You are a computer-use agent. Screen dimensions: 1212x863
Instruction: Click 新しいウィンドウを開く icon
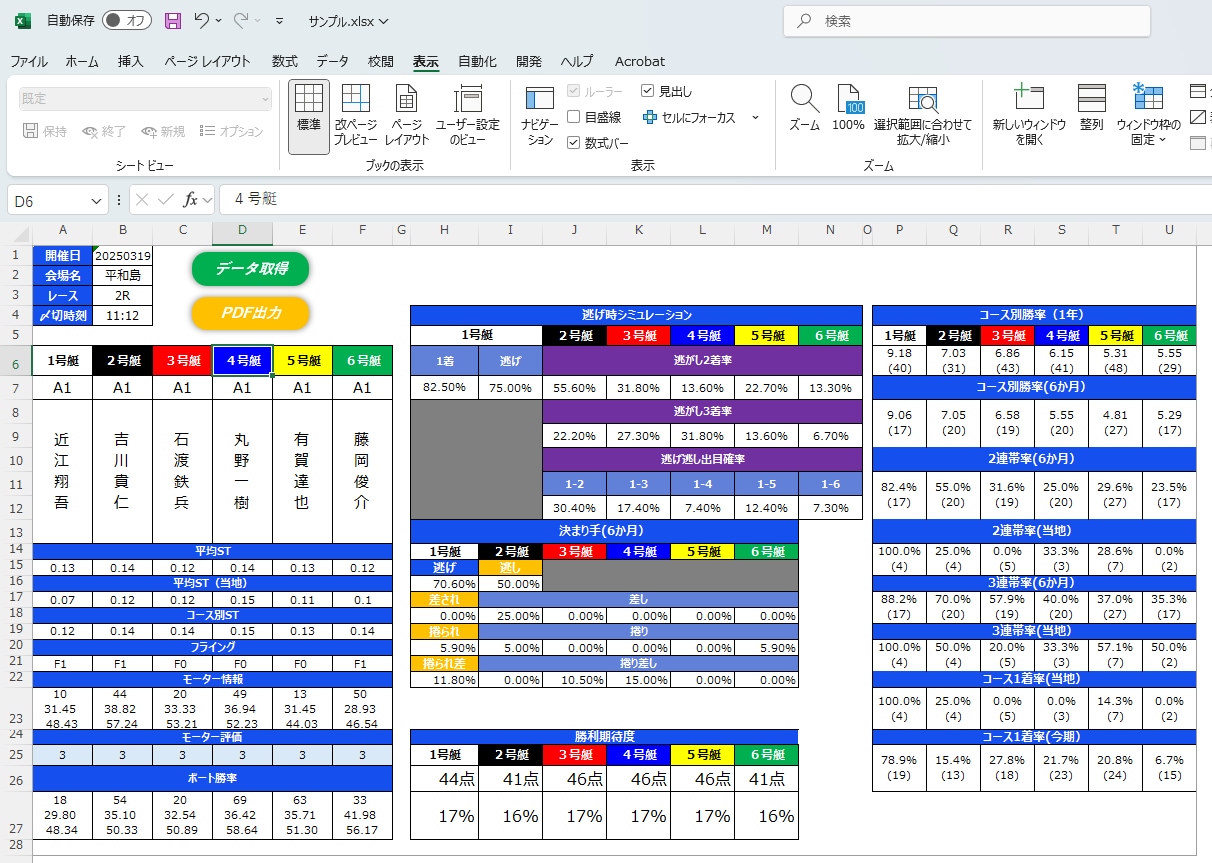1028,97
